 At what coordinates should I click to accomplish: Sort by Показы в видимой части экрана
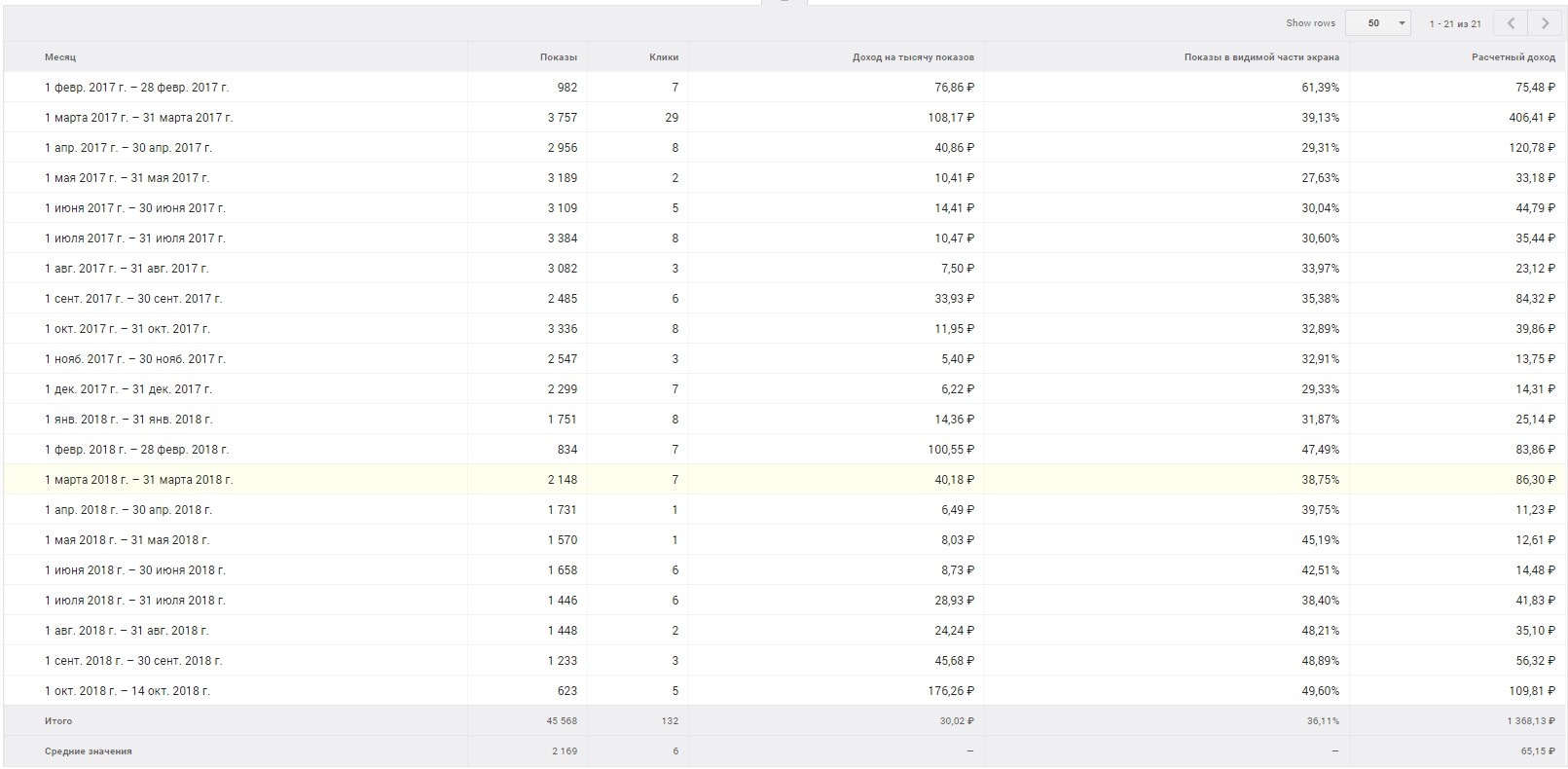pyautogui.click(x=1261, y=57)
